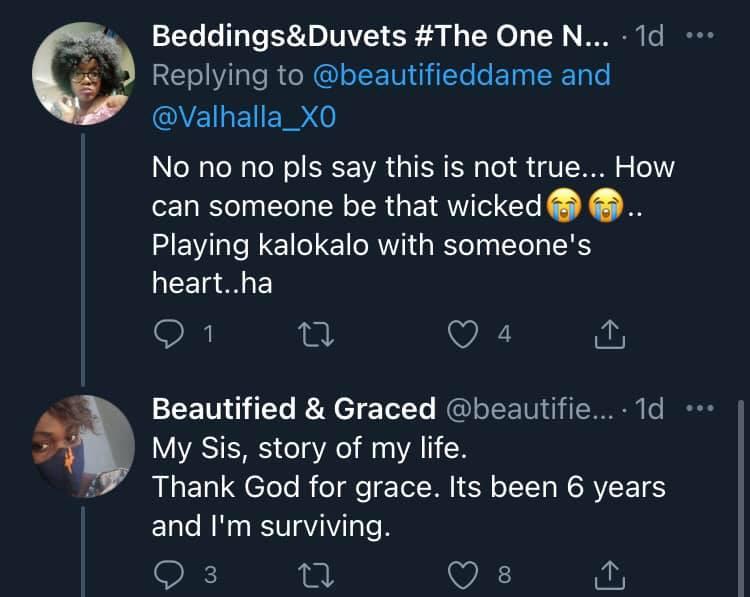Screen dimensions: 750x597
Task: Open the Beddings&Duvets display name
Action: [380, 36]
